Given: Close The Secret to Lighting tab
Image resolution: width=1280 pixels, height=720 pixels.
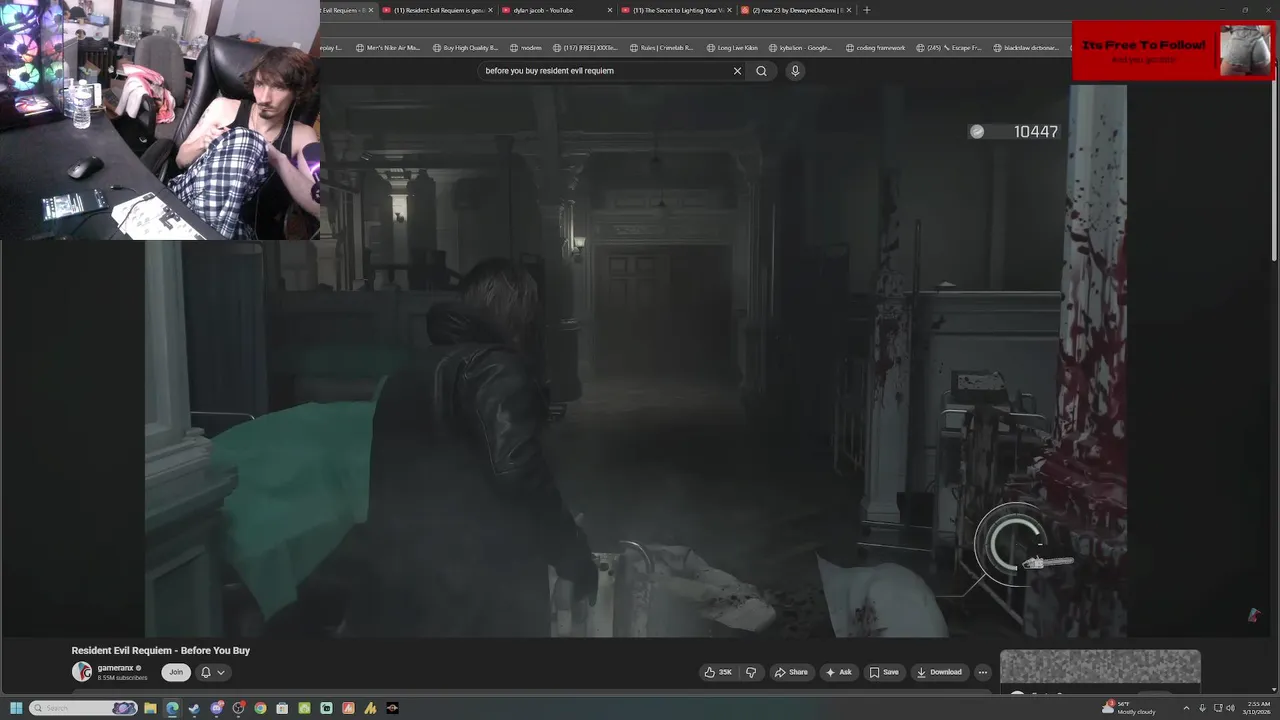Looking at the screenshot, I should [x=729, y=10].
